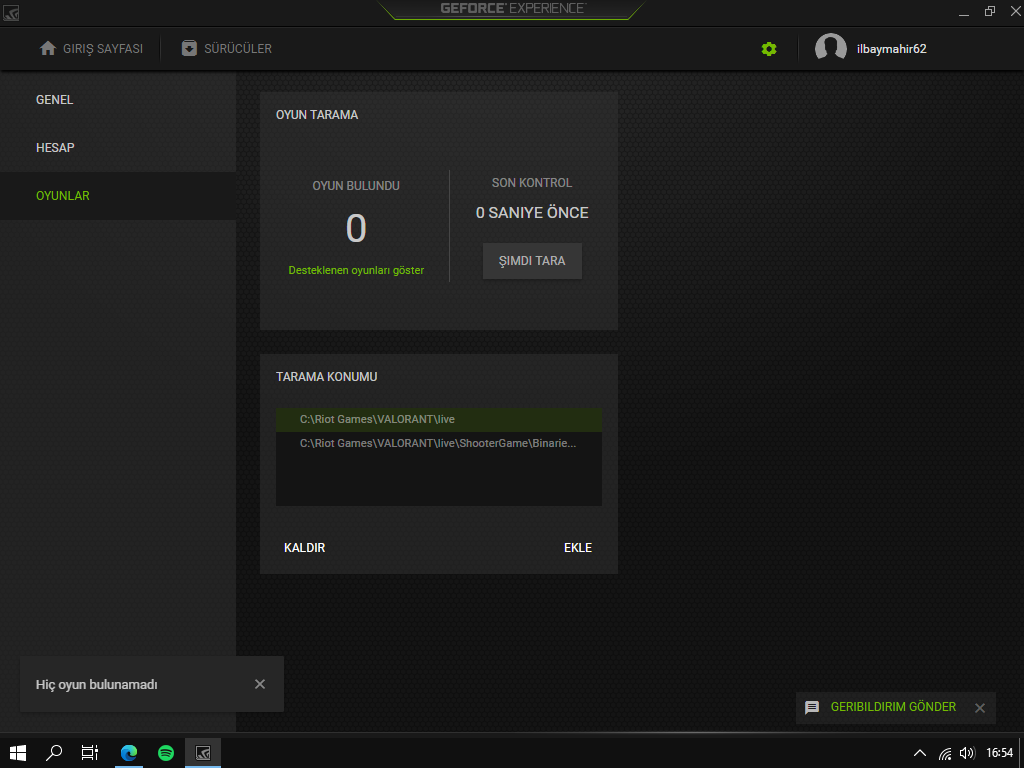
Task: Open the network Wi-Fi tray icon
Action: 944,754
